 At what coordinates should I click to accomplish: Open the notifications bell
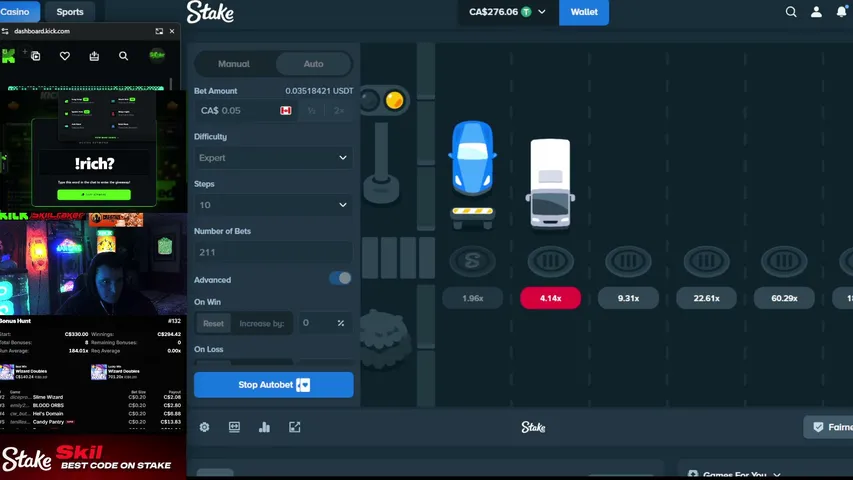[x=842, y=11]
